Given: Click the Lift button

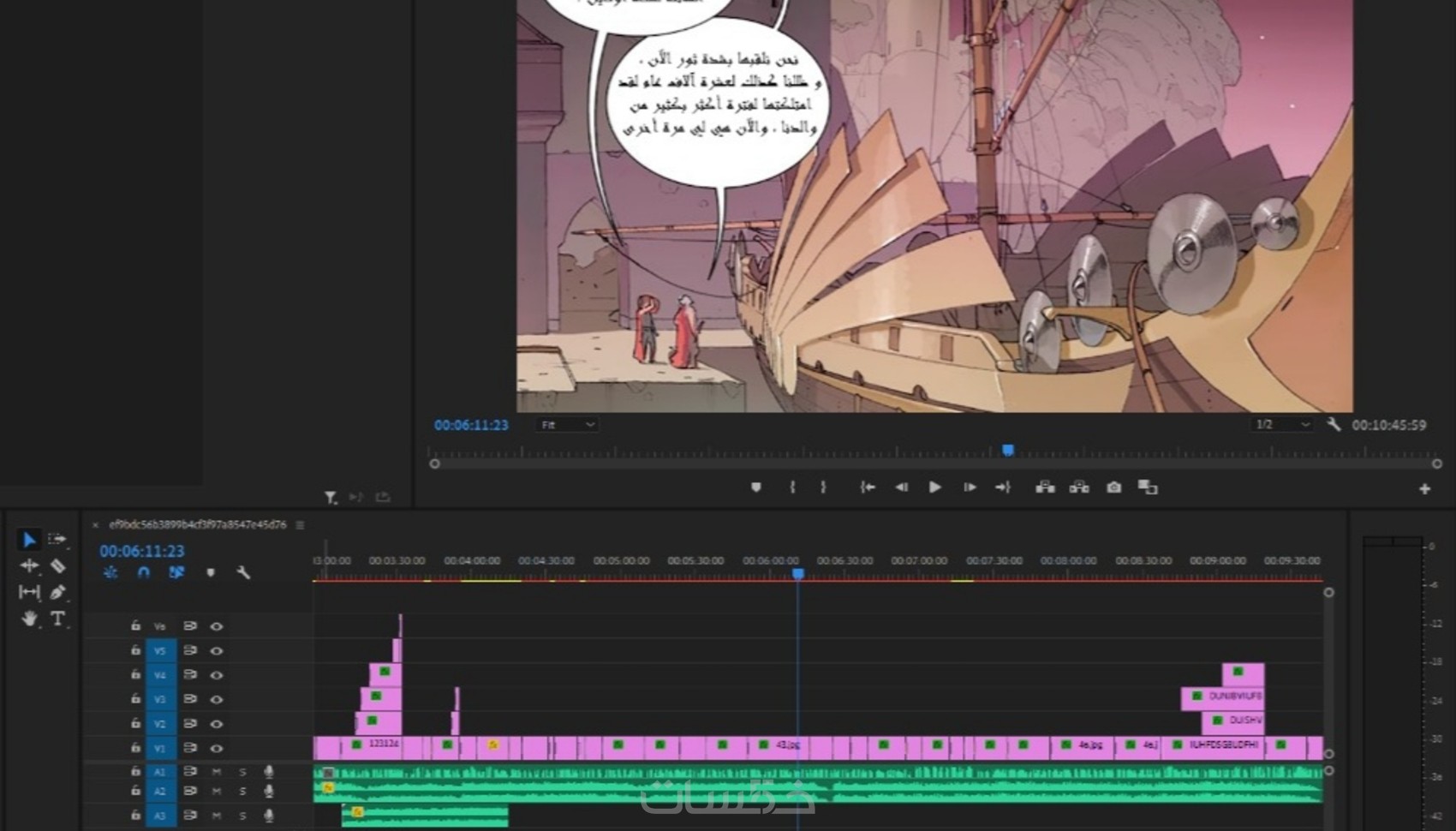Looking at the screenshot, I should tap(1045, 487).
